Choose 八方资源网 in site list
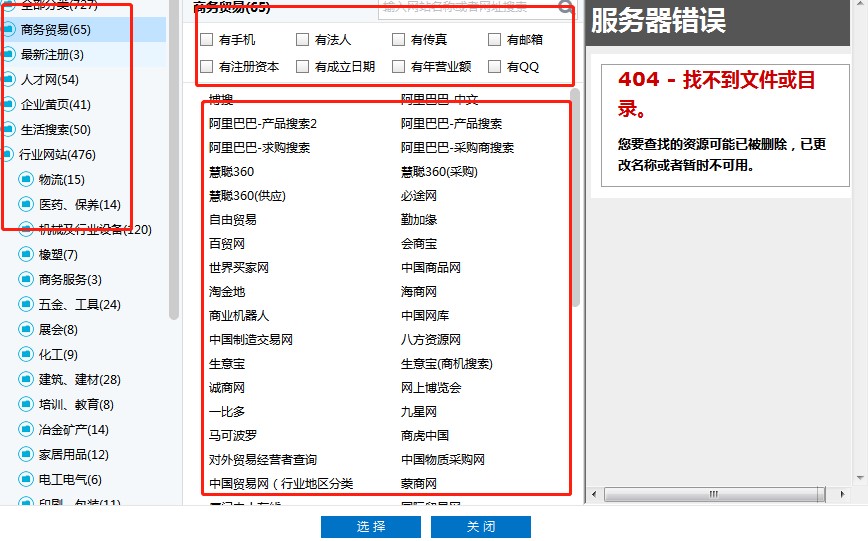Viewport: 868px width, 541px height. [431, 339]
